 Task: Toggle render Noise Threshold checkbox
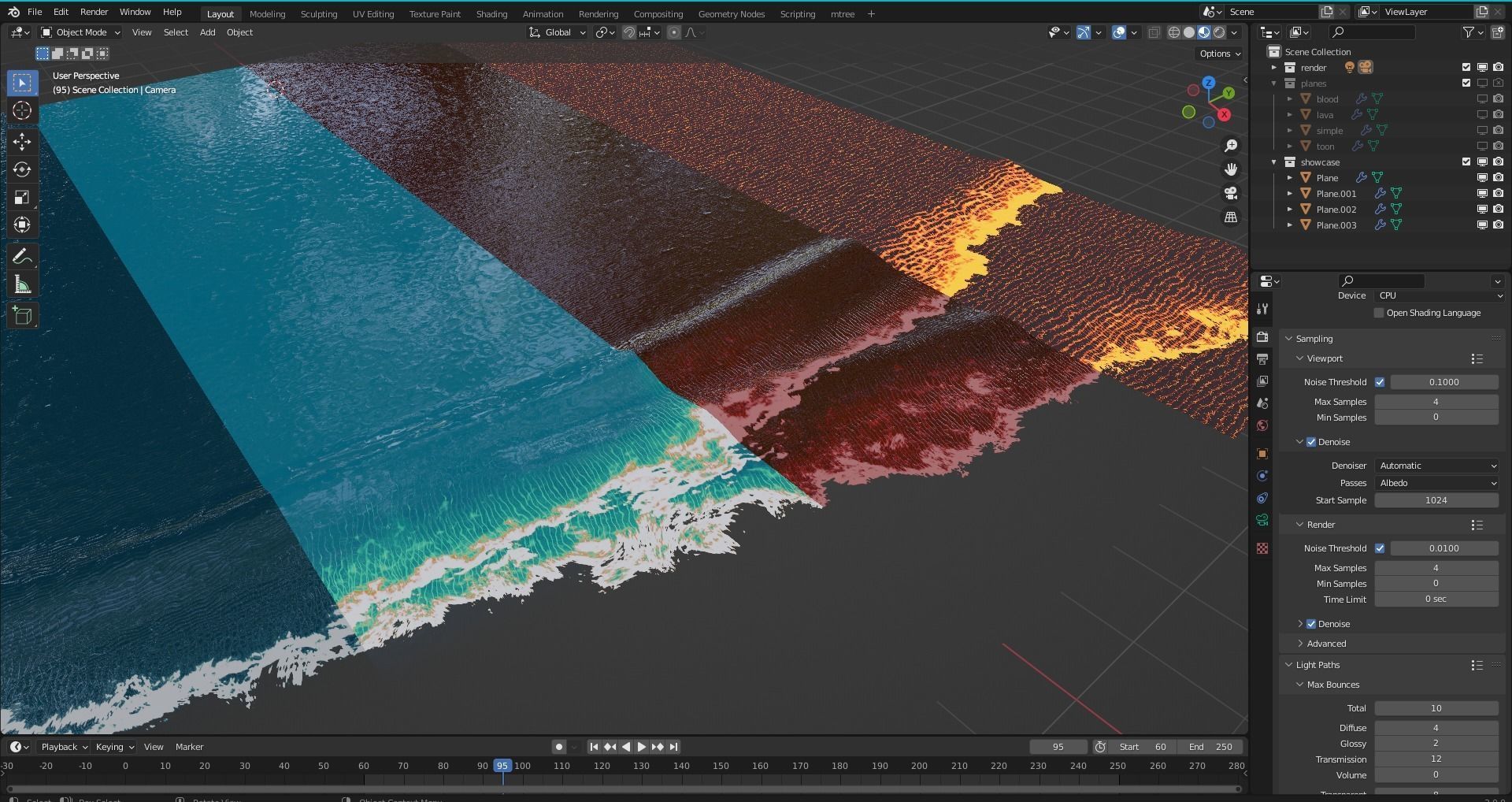pos(1380,548)
